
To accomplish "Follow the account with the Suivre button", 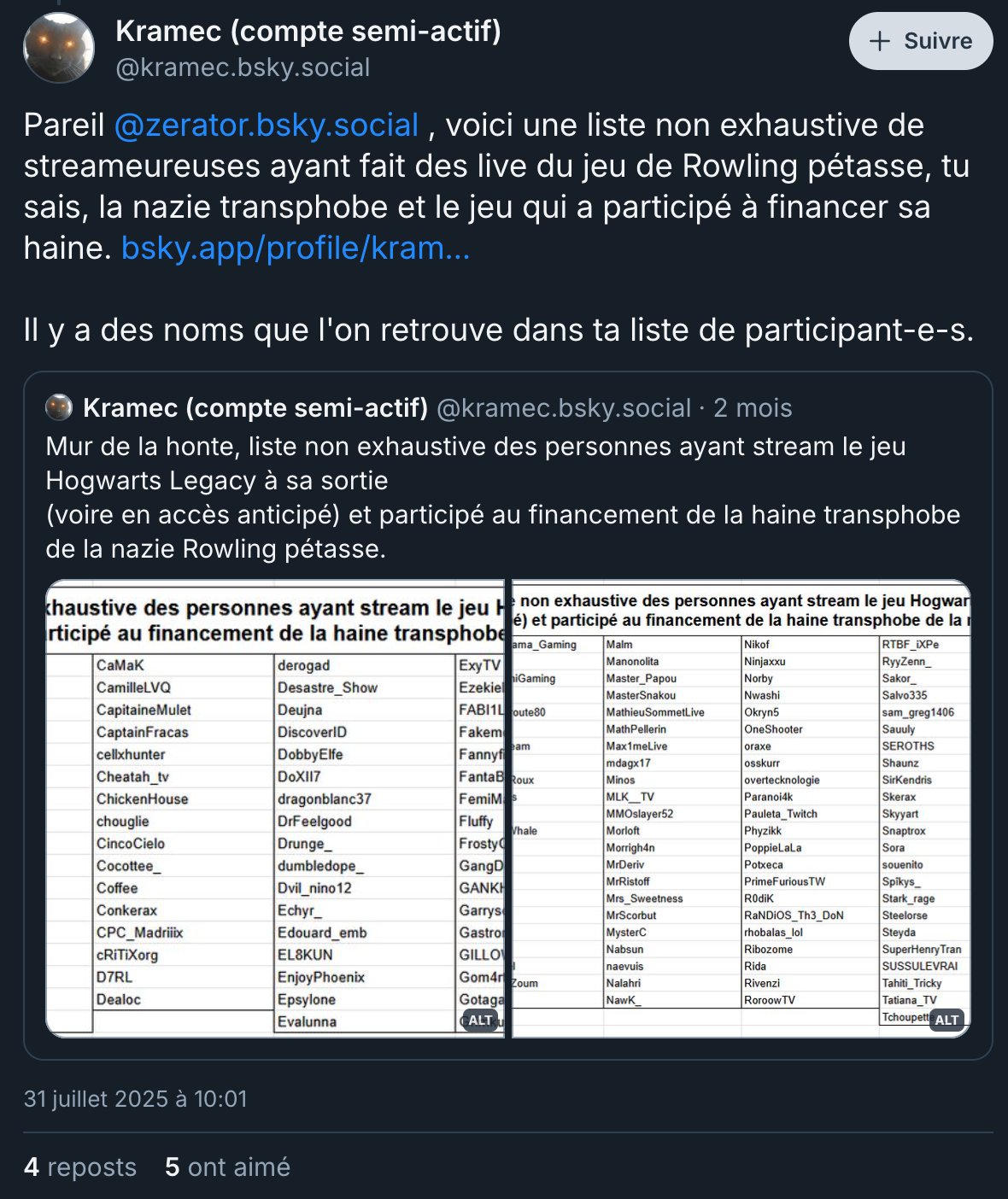I will pos(920,41).
